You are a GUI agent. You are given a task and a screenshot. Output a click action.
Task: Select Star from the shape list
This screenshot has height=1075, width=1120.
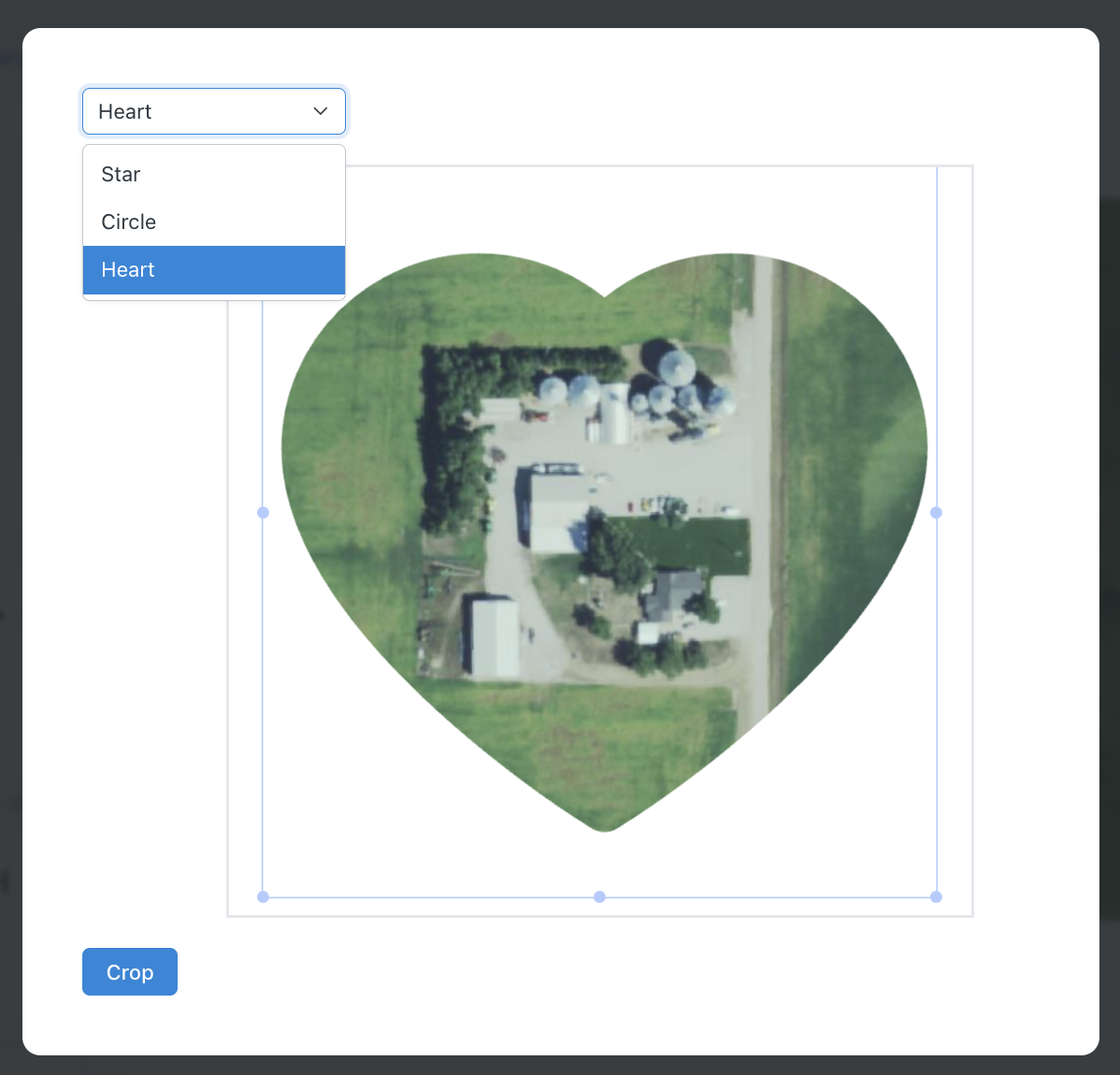click(x=213, y=174)
